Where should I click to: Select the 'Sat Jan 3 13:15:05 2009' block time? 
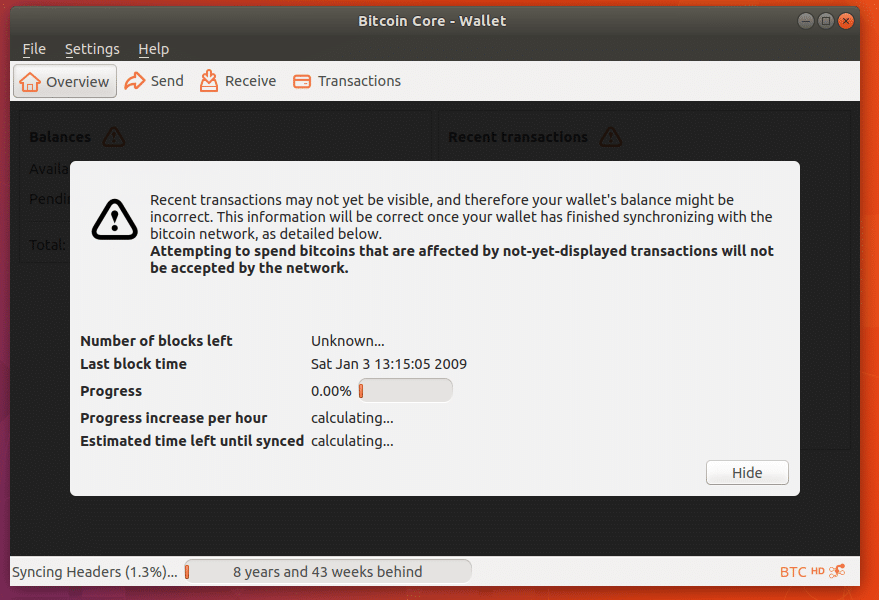389,364
